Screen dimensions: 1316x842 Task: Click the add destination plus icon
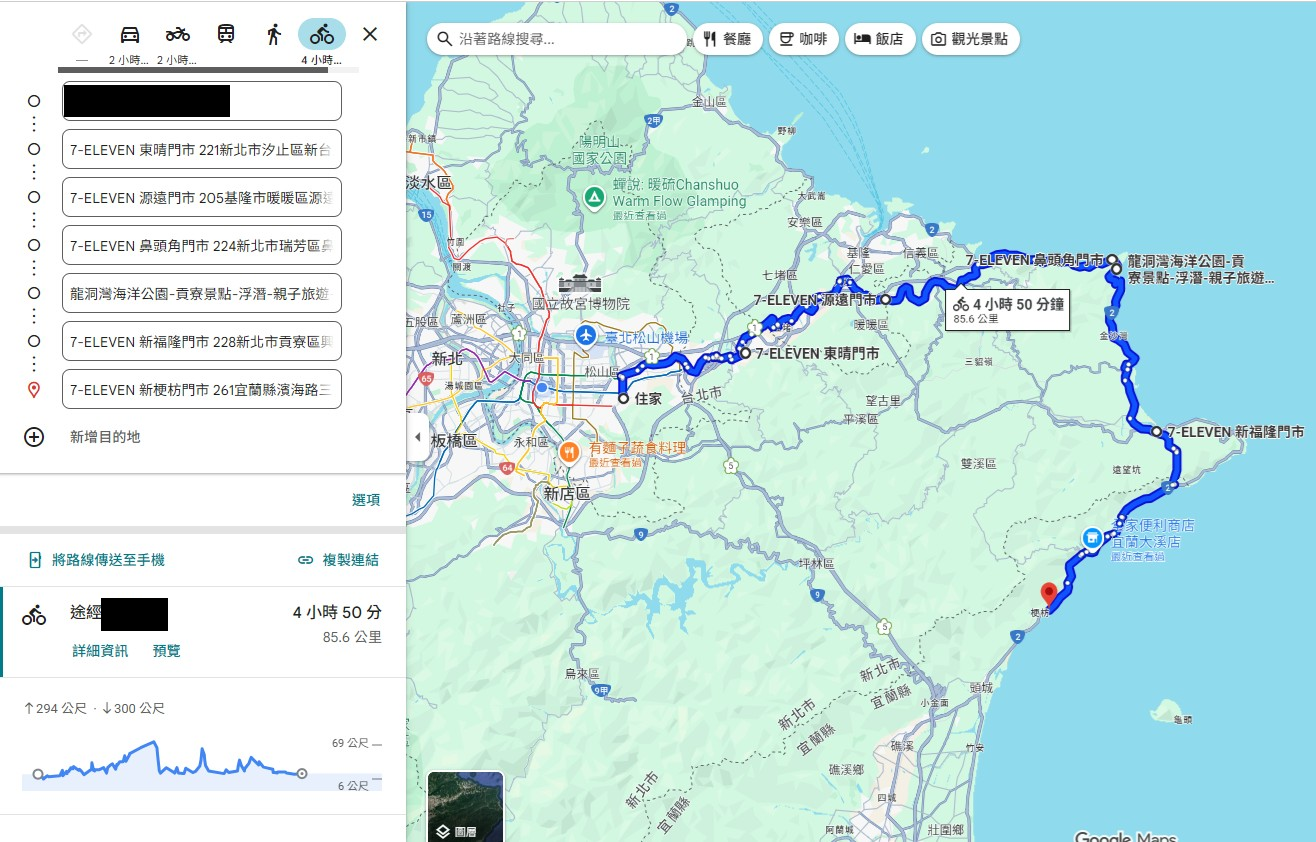click(34, 437)
